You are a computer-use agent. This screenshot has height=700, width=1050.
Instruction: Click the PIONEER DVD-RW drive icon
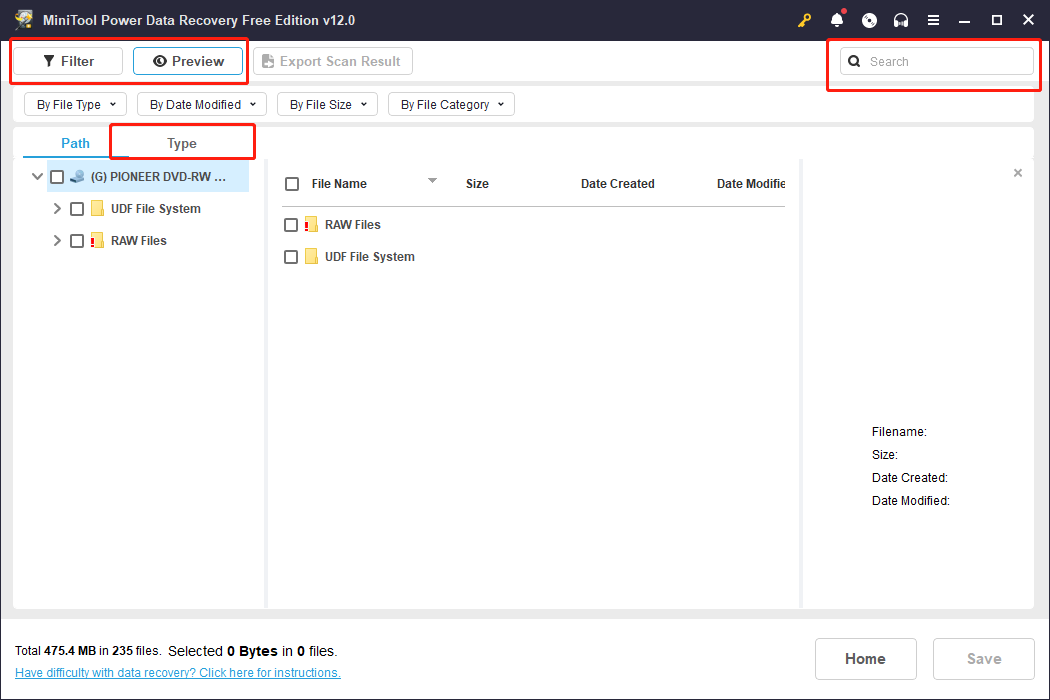pyautogui.click(x=78, y=177)
